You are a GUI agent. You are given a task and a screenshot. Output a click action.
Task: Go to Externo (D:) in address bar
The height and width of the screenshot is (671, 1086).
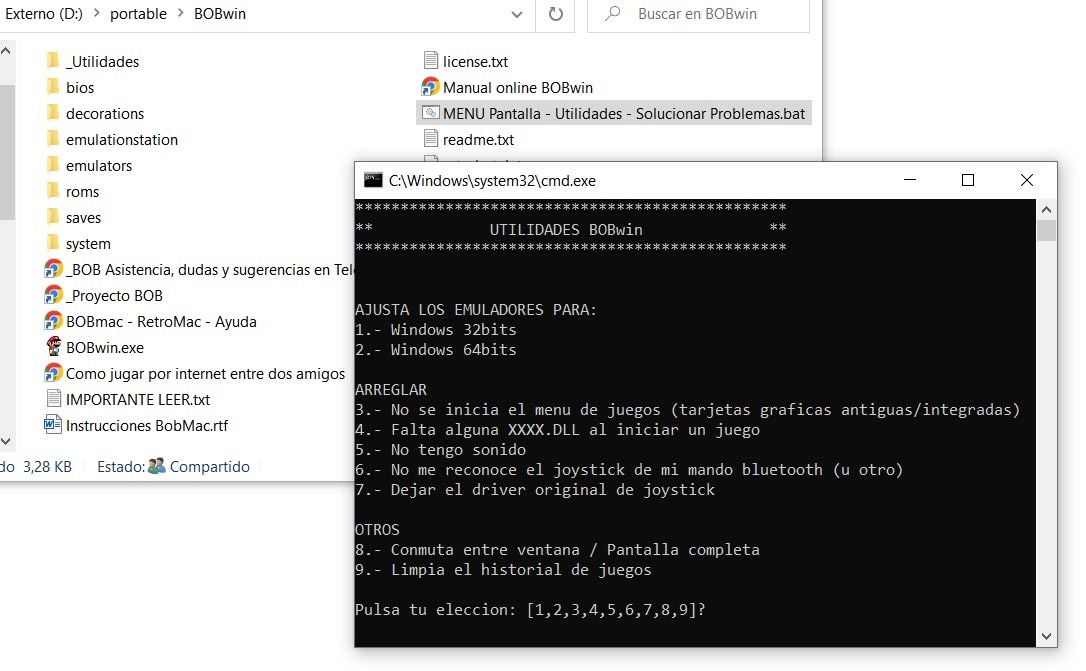coord(43,14)
